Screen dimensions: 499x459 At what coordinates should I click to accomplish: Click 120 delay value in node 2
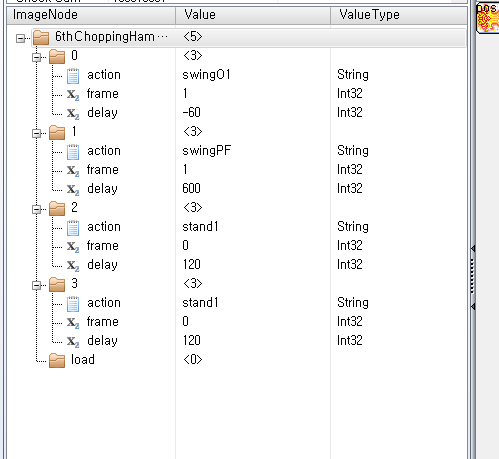(x=191, y=264)
